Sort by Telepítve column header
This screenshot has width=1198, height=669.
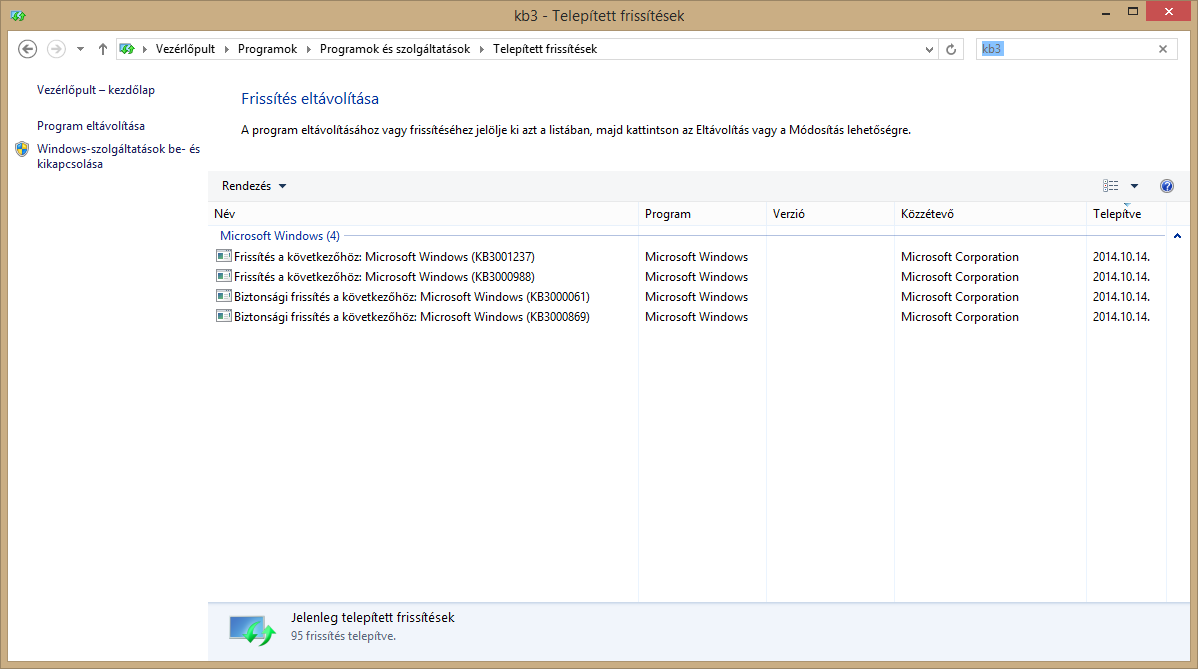point(1126,214)
